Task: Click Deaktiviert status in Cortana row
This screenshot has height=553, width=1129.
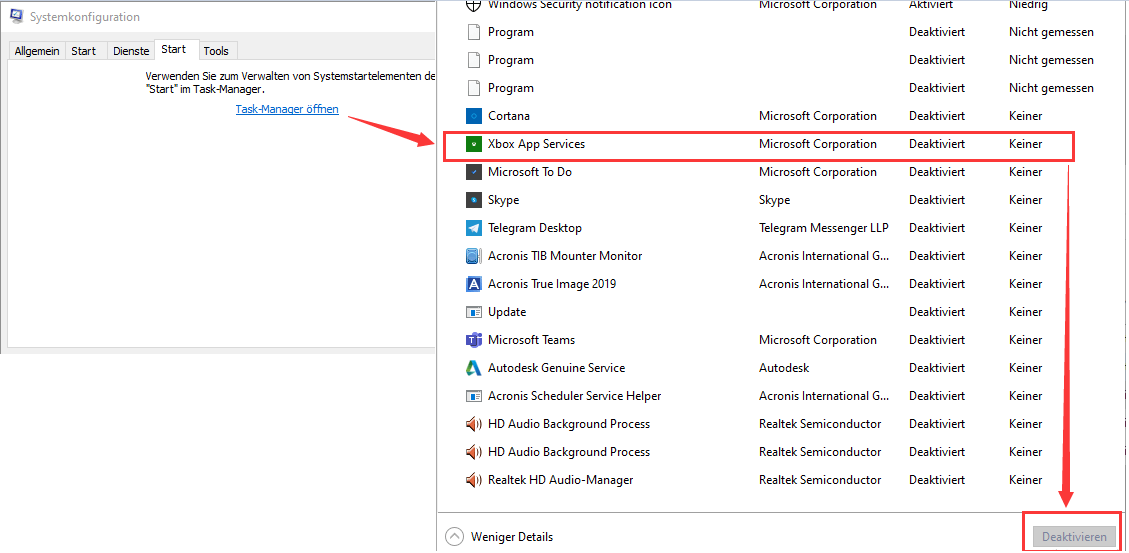Action: tap(937, 116)
